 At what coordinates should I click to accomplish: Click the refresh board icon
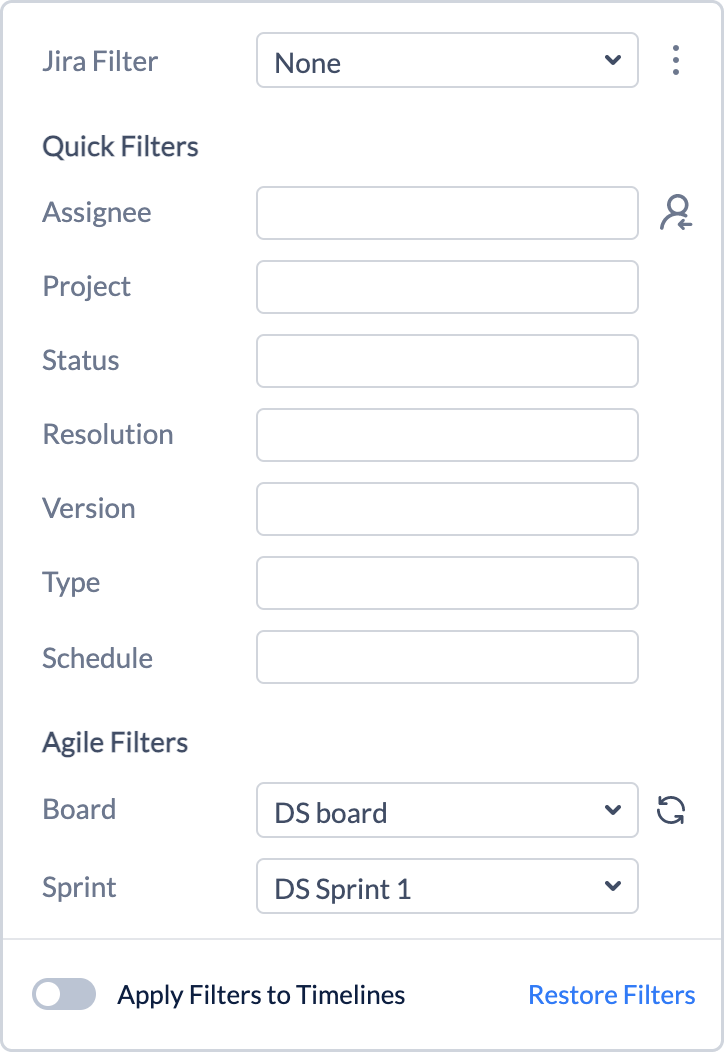pyautogui.click(x=671, y=810)
